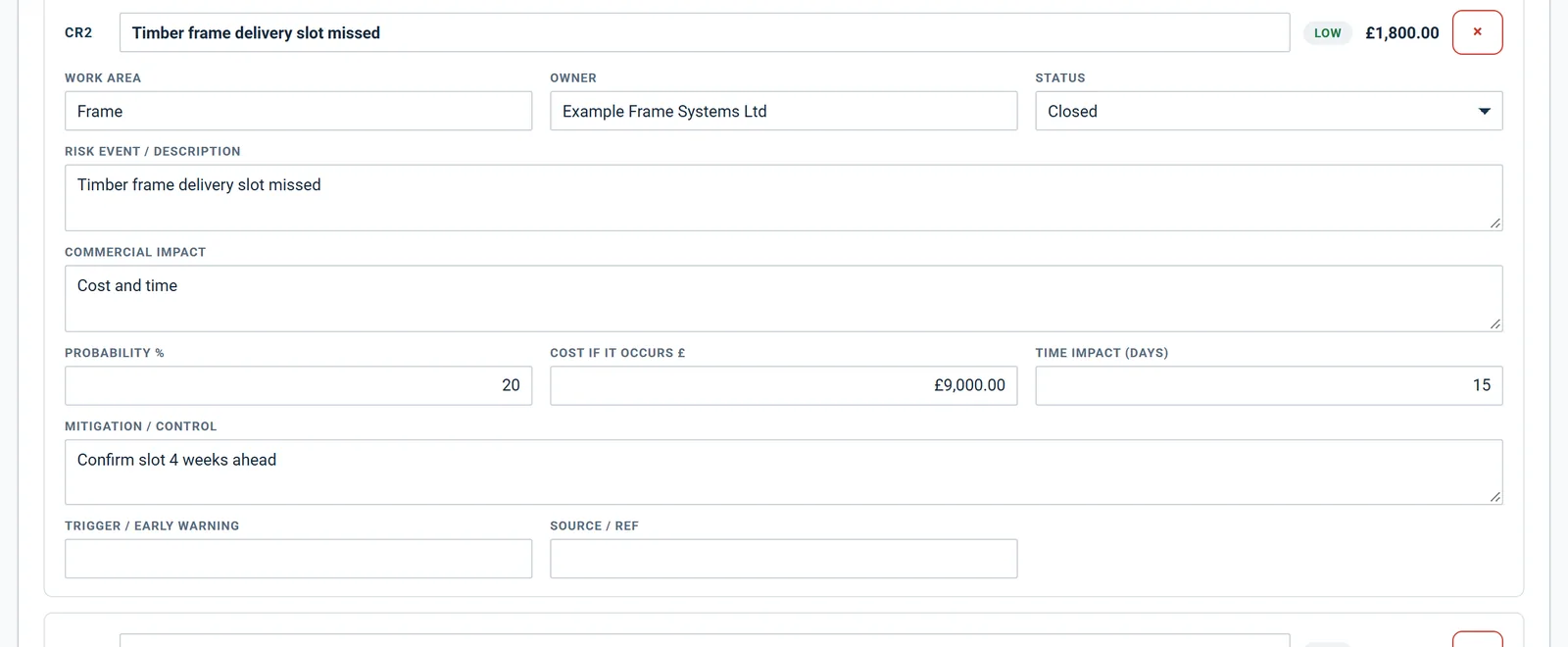1568x647 pixels.
Task: Click the Probability % field showing 20
Action: [298, 385]
